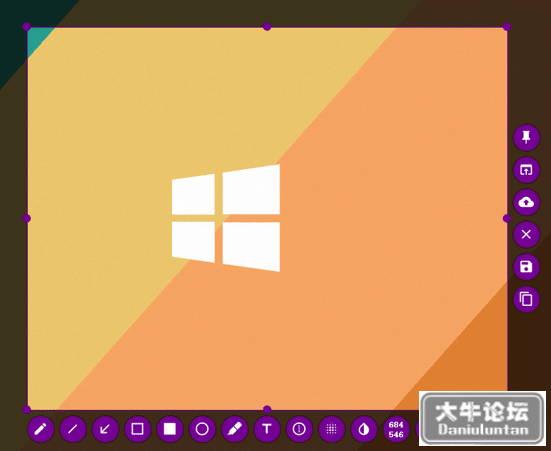Screen dimensions: 551x451
Task: Copy the selection to clipboard
Action: (x=526, y=299)
